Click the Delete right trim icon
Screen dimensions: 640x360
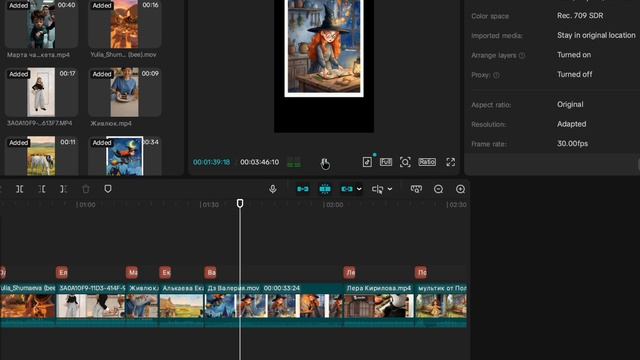[64, 189]
